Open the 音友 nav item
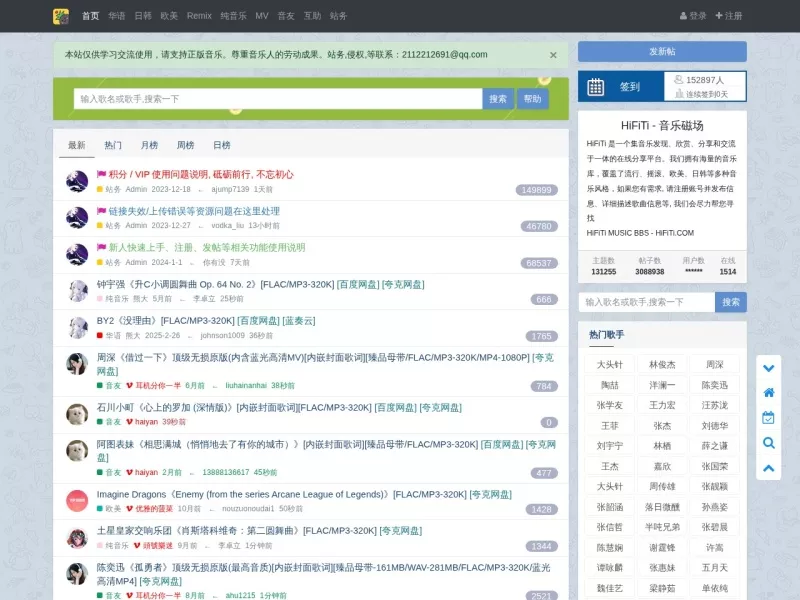Screen dimensions: 800x600 click(286, 16)
